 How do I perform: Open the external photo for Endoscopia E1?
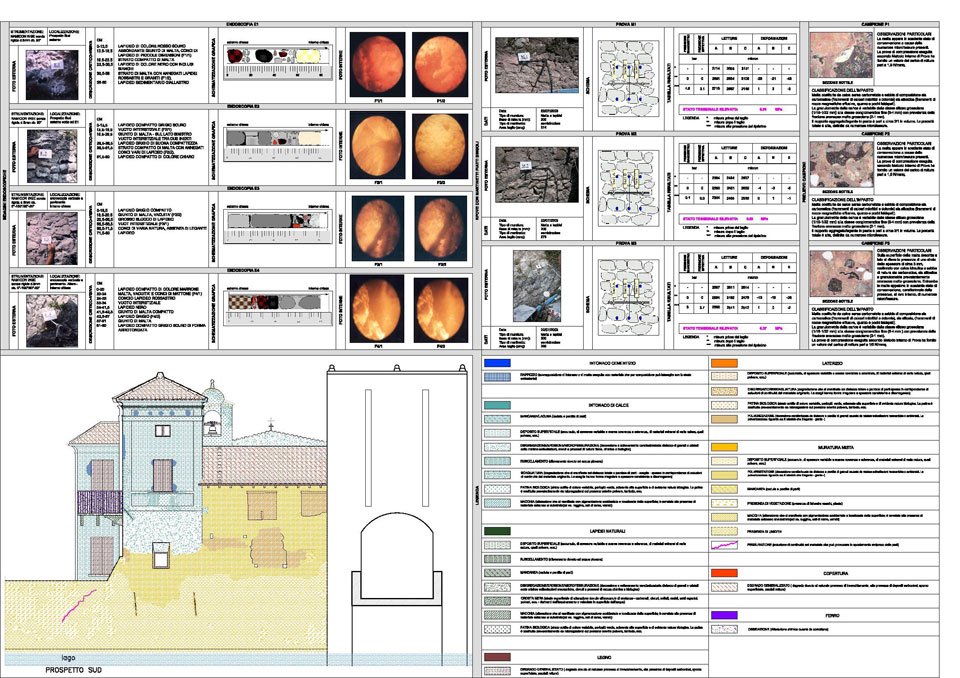[52, 75]
